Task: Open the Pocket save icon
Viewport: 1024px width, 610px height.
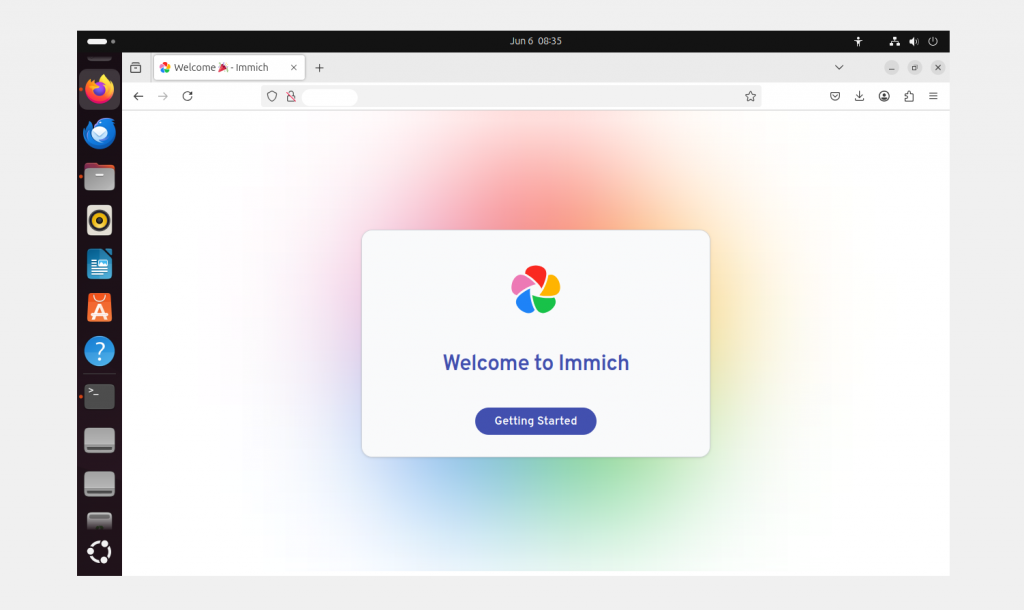Action: click(835, 97)
